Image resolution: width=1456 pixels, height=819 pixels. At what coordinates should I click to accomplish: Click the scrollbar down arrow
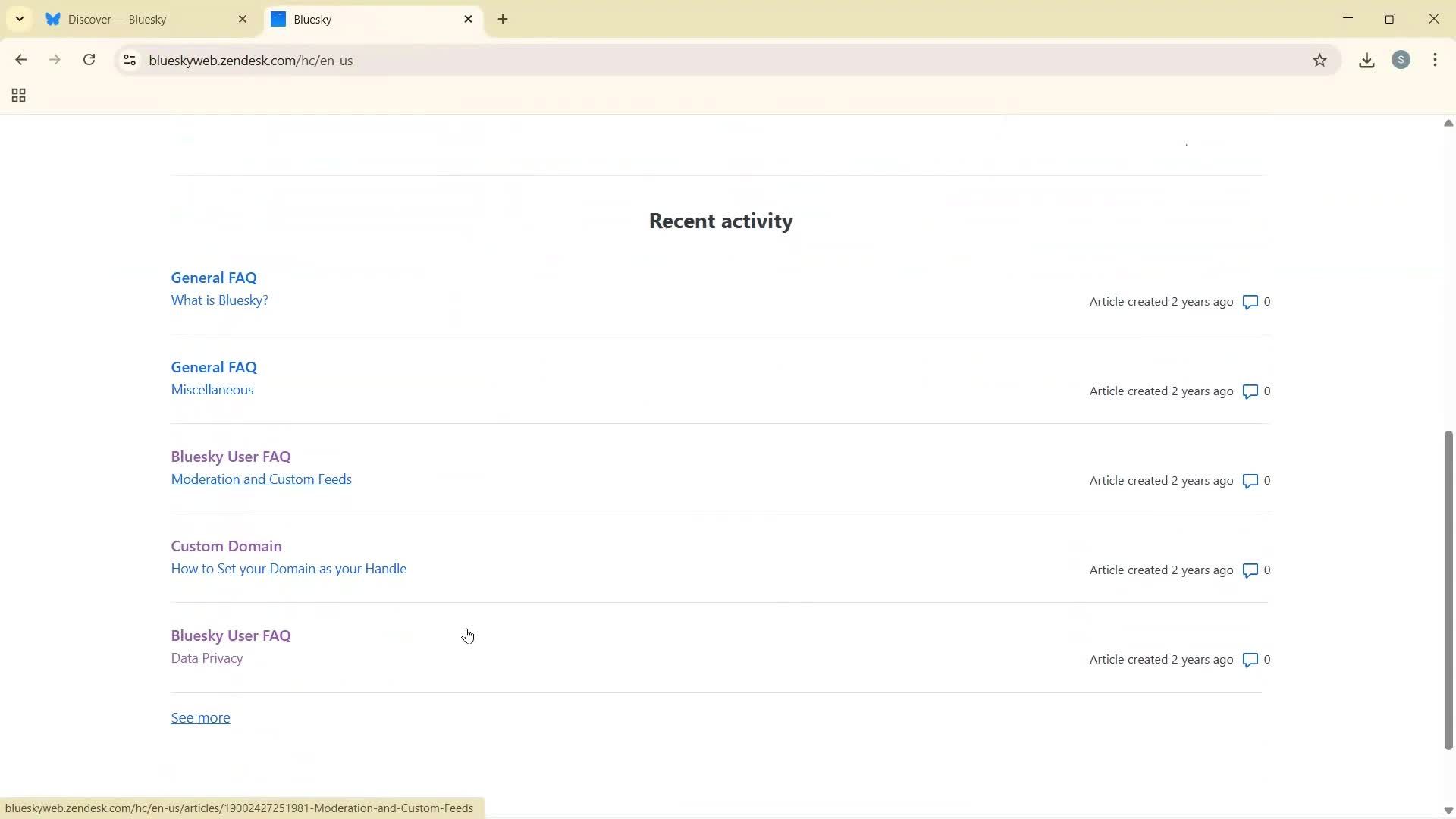pos(1448,810)
